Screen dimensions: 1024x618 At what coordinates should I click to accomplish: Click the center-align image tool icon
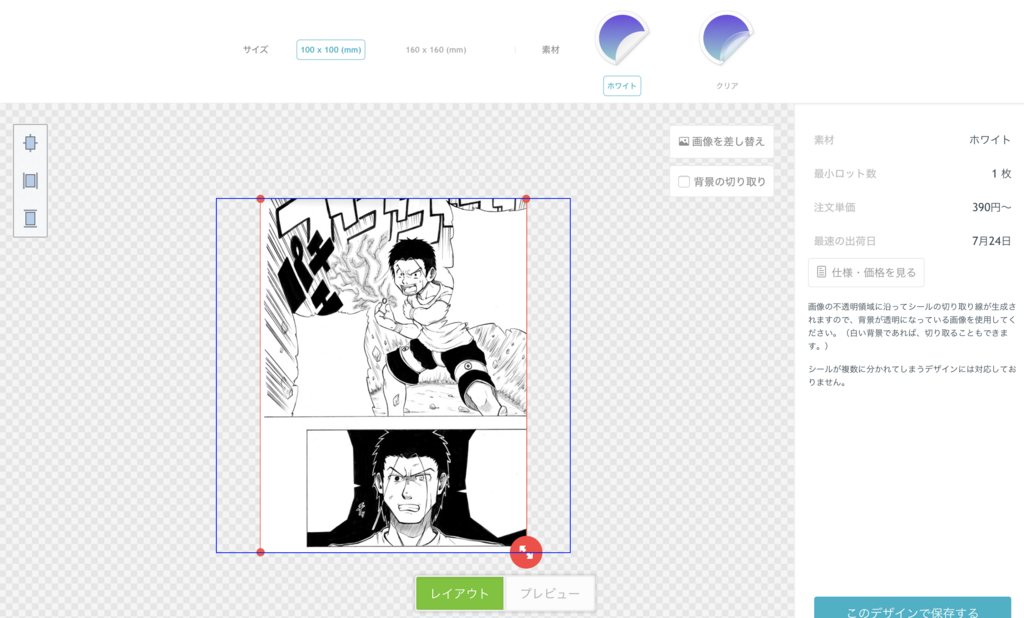click(30, 143)
